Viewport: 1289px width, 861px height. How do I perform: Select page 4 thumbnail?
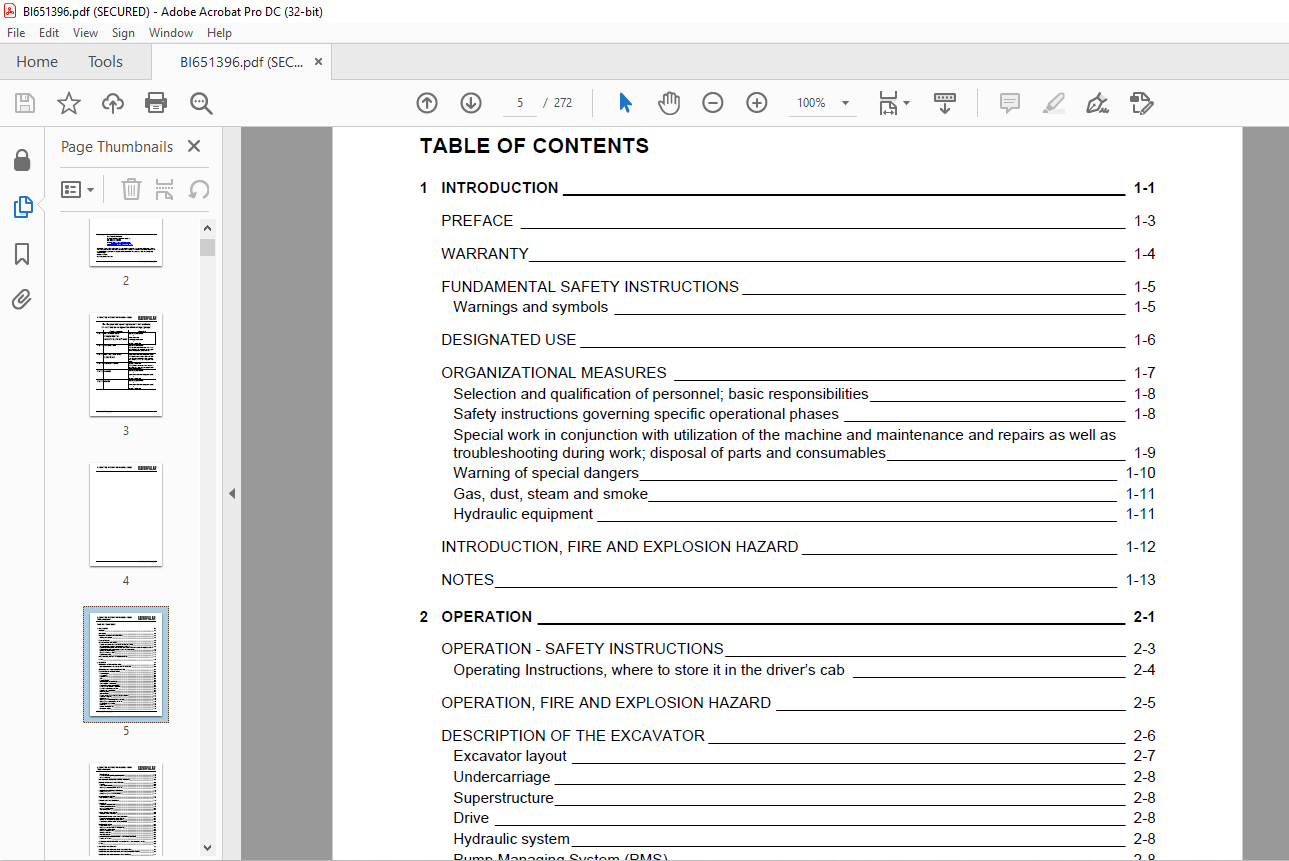[x=126, y=514]
